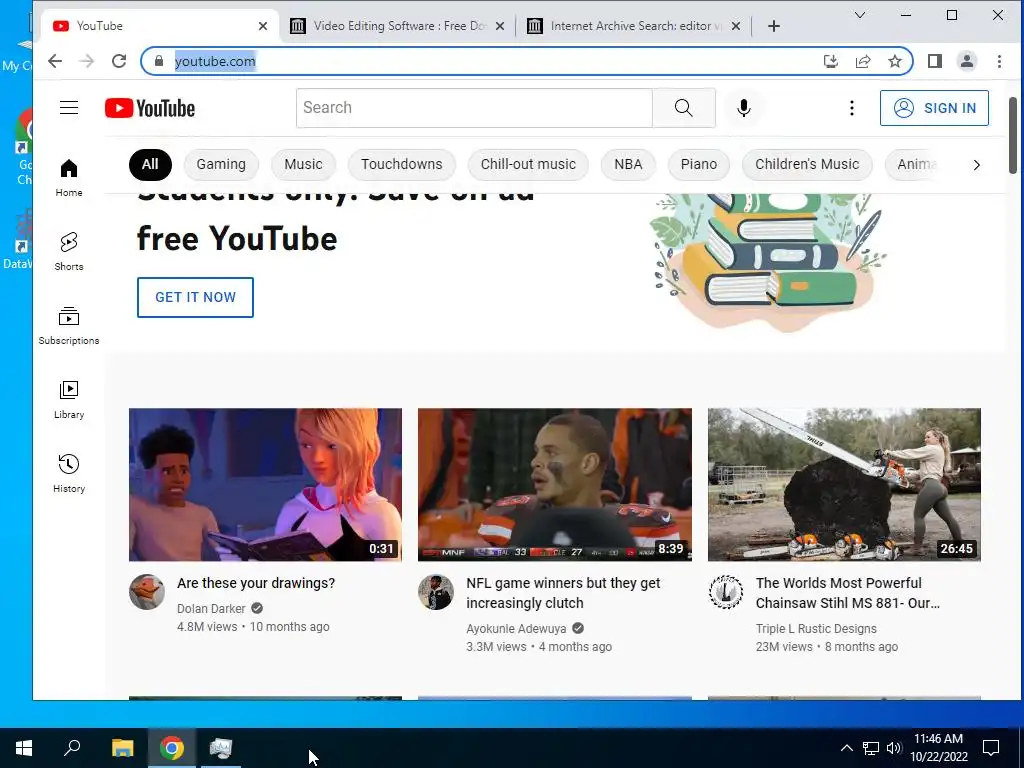The width and height of the screenshot is (1024, 768).
Task: Open 'Are these your drawings?' video title
Action: [256, 583]
